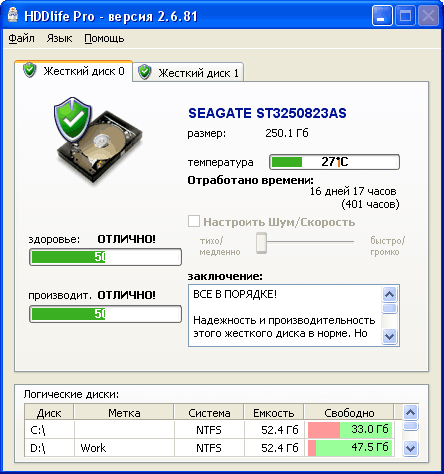This screenshot has width=444, height=474.
Task: Click the HDDlife app icon in the title bar
Action: [x=13, y=15]
